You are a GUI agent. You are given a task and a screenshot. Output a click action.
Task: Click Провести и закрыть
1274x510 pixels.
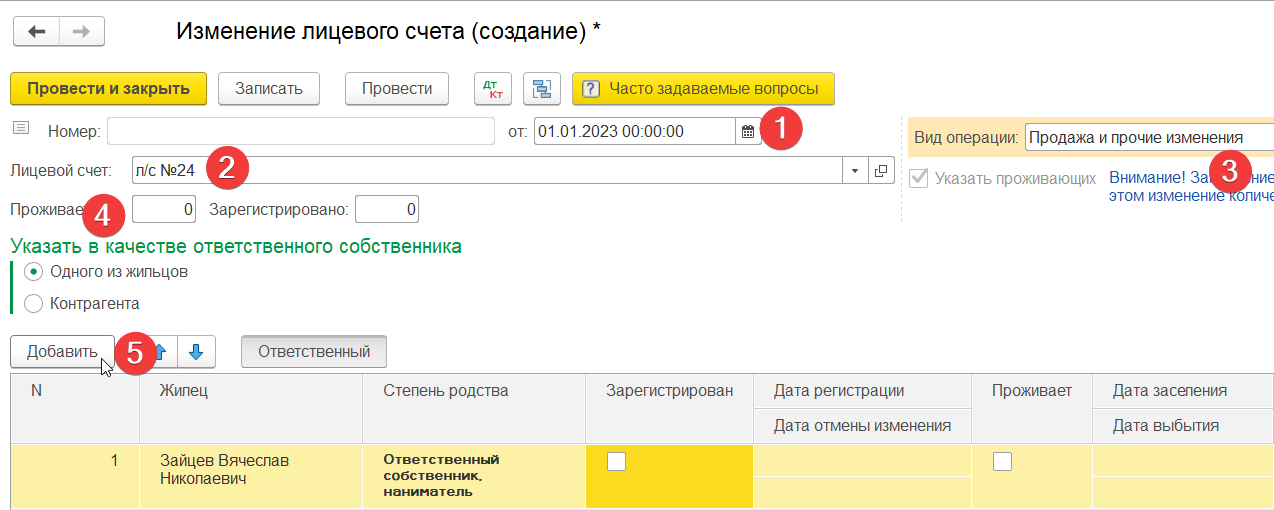(x=108, y=88)
